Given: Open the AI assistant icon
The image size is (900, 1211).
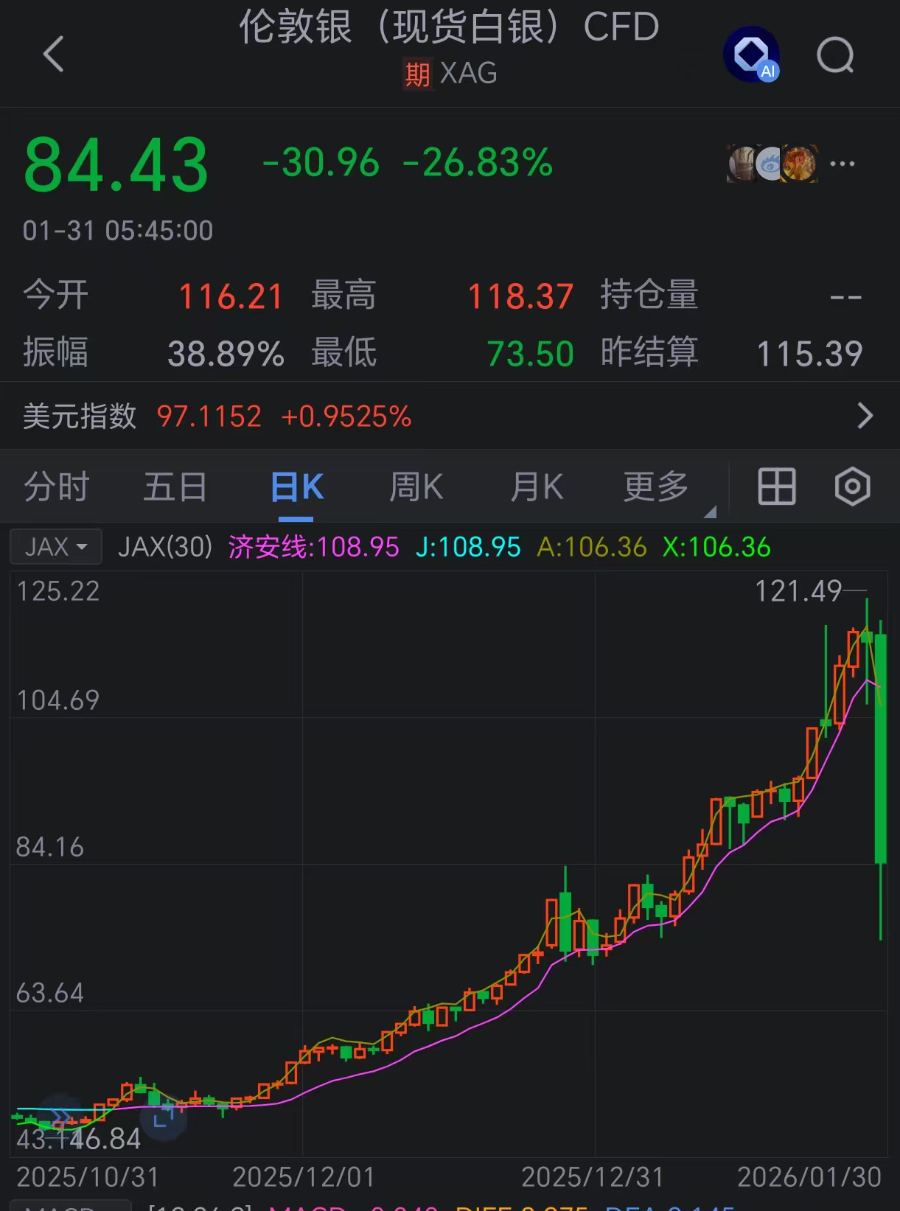Looking at the screenshot, I should point(751,55).
